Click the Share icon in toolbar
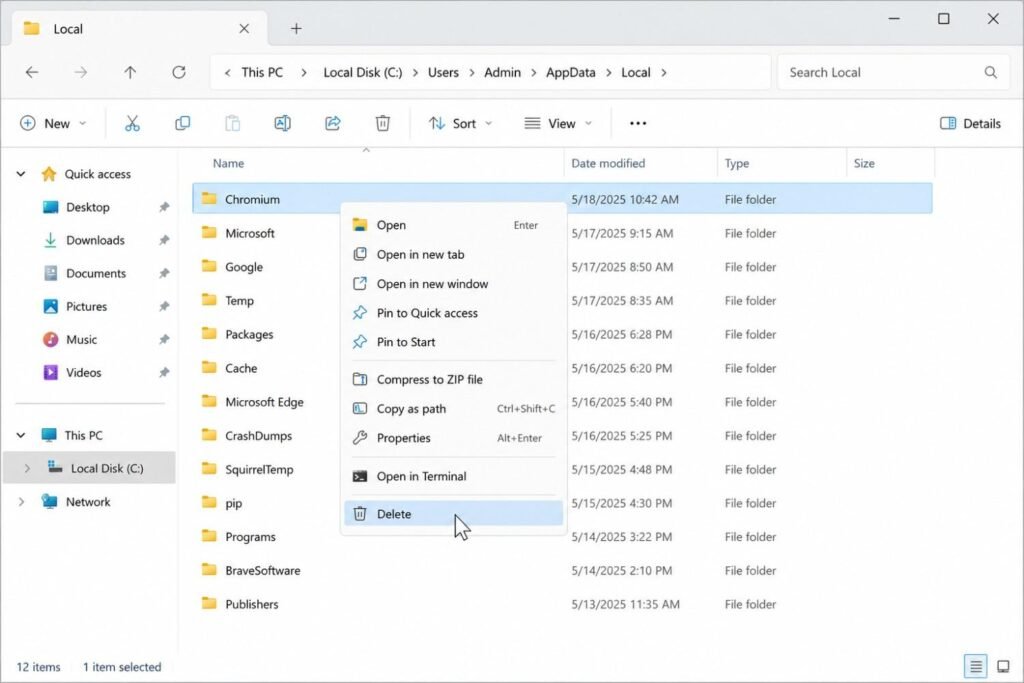The width and height of the screenshot is (1024, 683). point(332,123)
